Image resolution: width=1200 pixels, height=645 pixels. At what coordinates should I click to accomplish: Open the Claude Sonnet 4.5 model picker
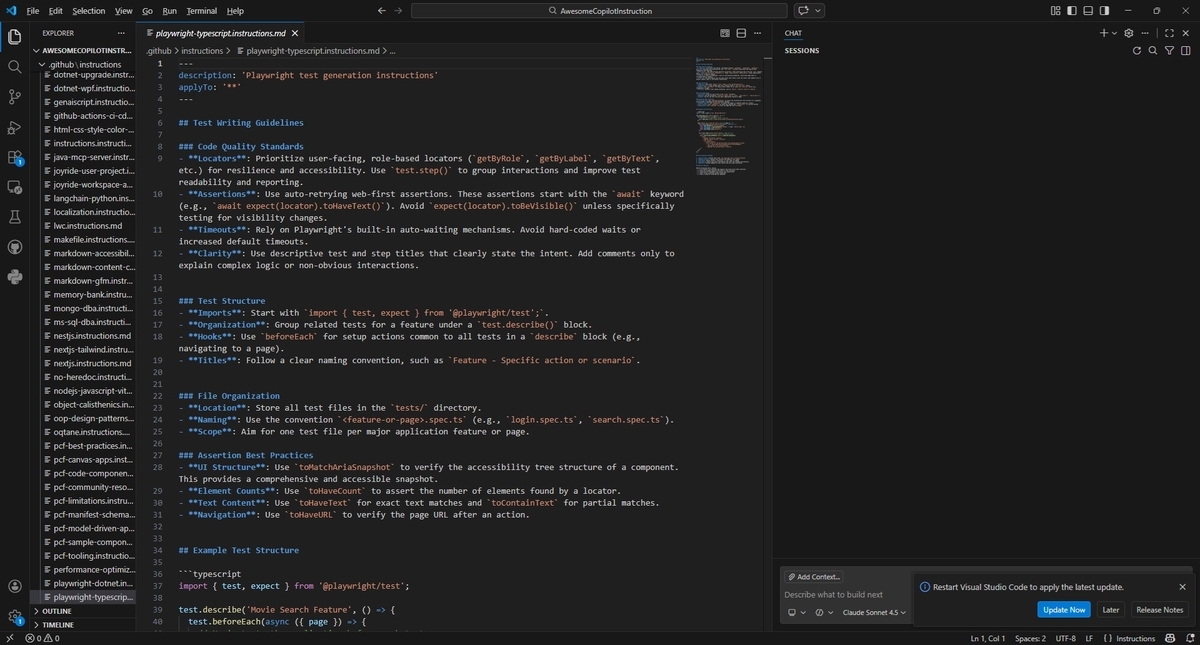tap(875, 612)
